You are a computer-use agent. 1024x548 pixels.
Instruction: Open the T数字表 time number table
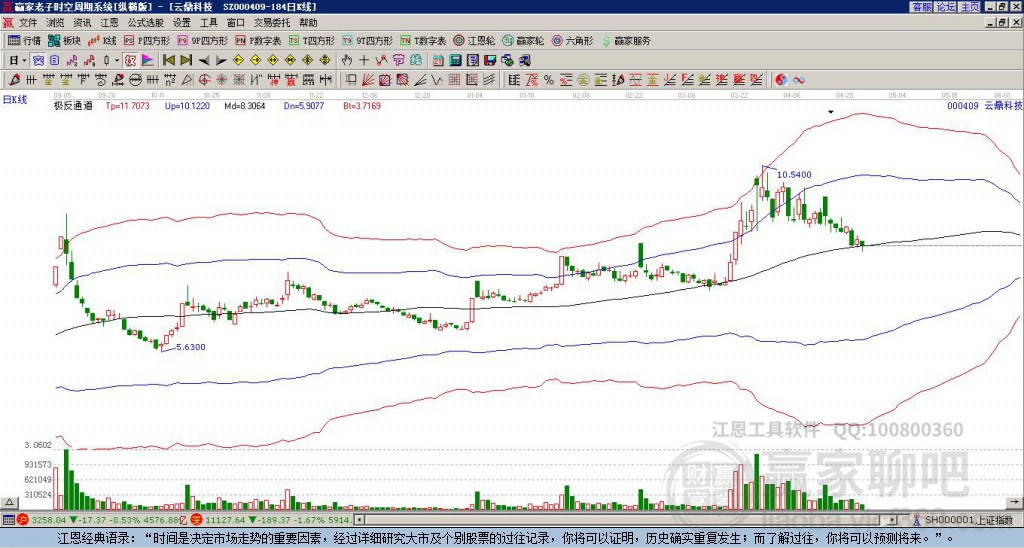(423, 40)
